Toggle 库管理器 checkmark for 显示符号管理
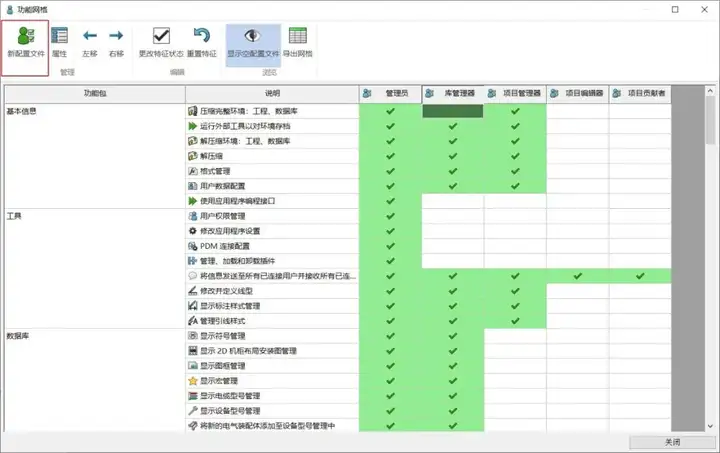720x453 pixels. coord(453,336)
